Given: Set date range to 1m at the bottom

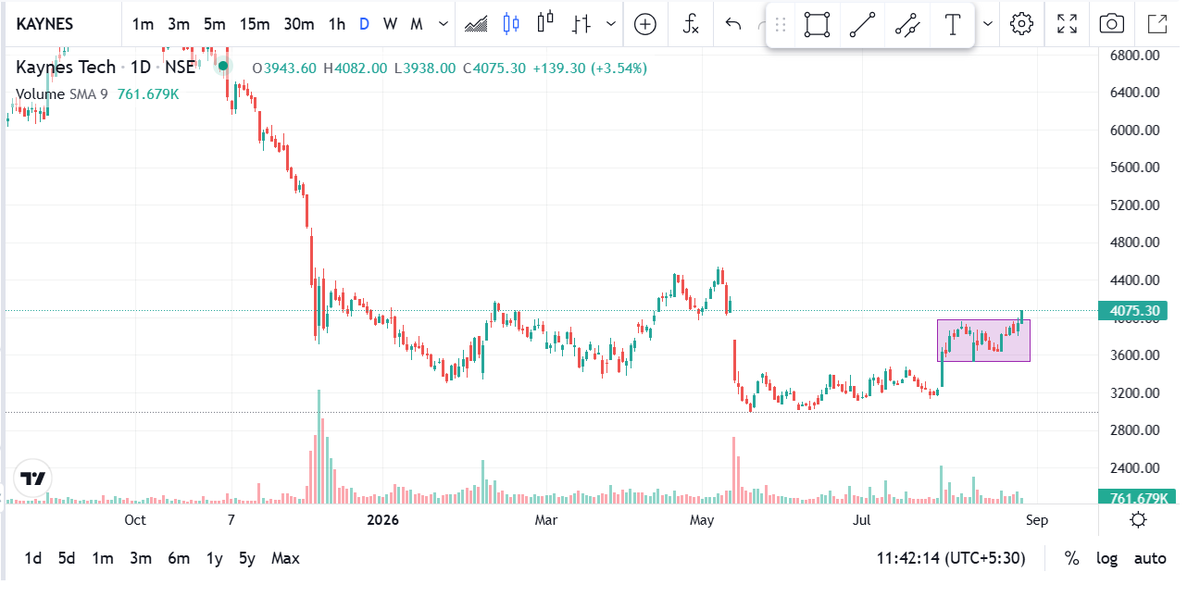Looking at the screenshot, I should (x=102, y=558).
